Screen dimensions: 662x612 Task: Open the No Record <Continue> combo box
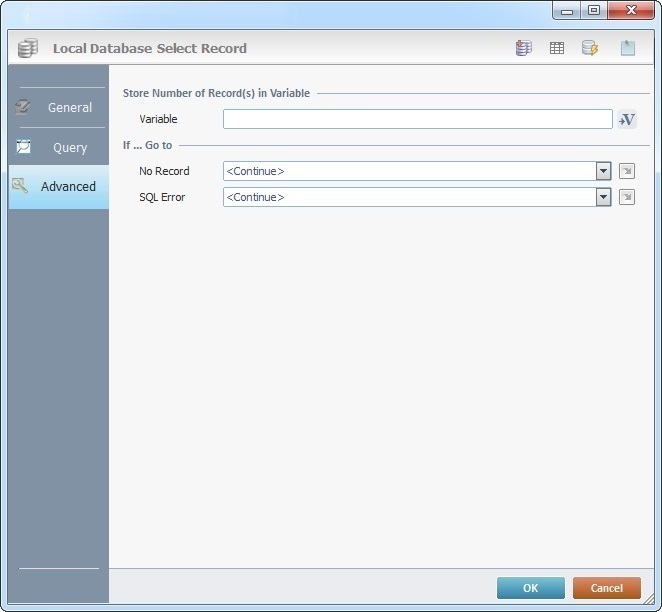pyautogui.click(x=409, y=171)
